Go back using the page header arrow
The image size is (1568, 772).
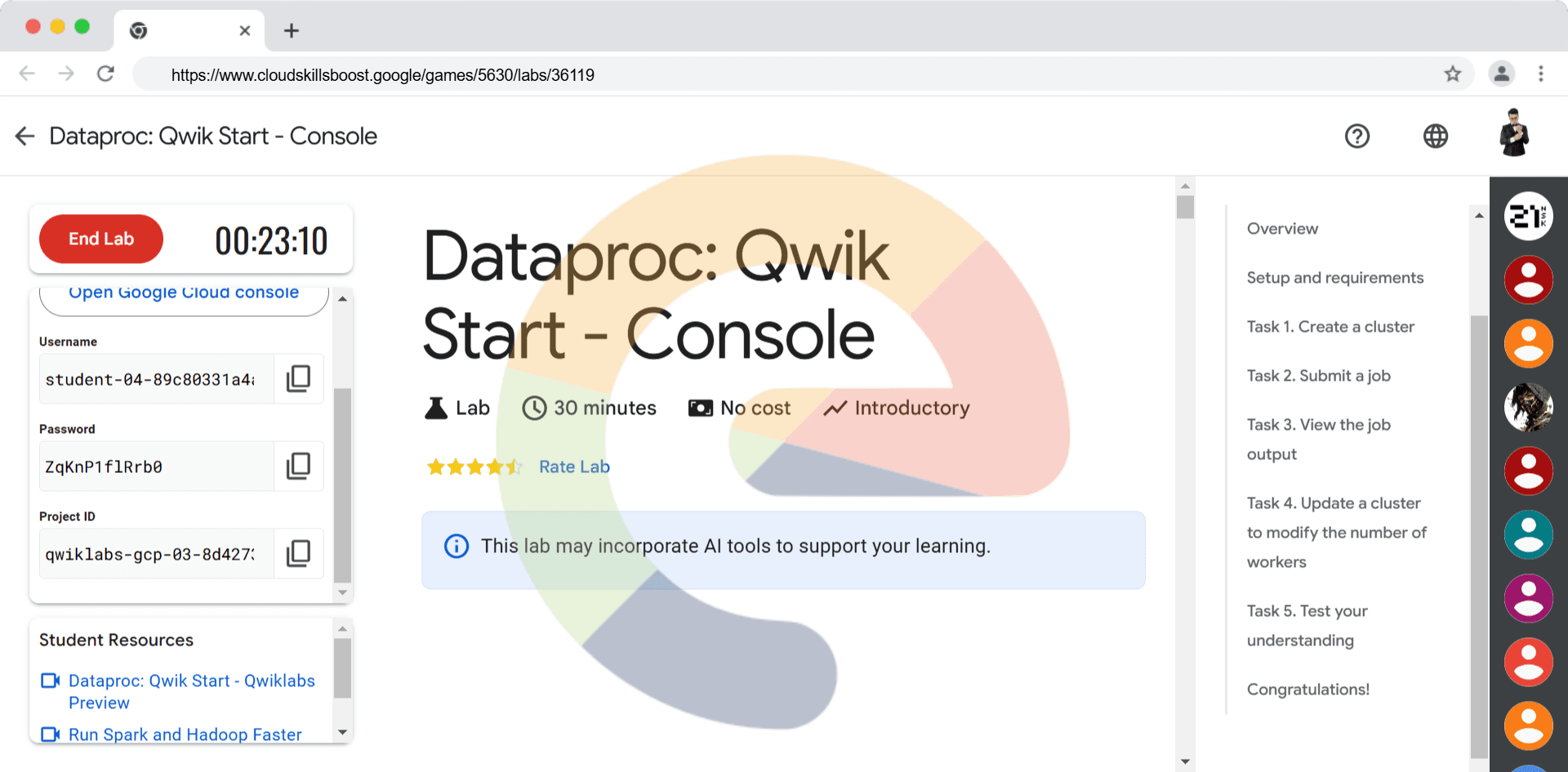click(25, 136)
